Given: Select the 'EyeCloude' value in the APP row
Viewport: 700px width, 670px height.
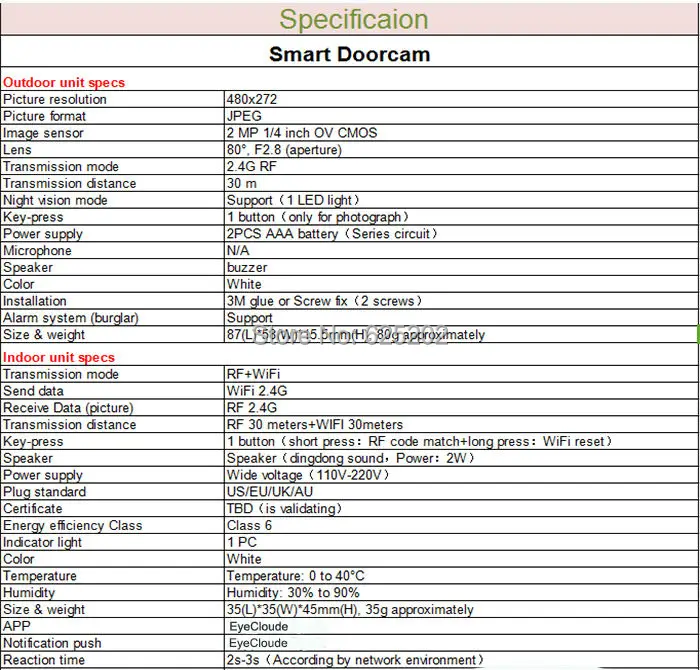Looking at the screenshot, I should [x=258, y=627].
